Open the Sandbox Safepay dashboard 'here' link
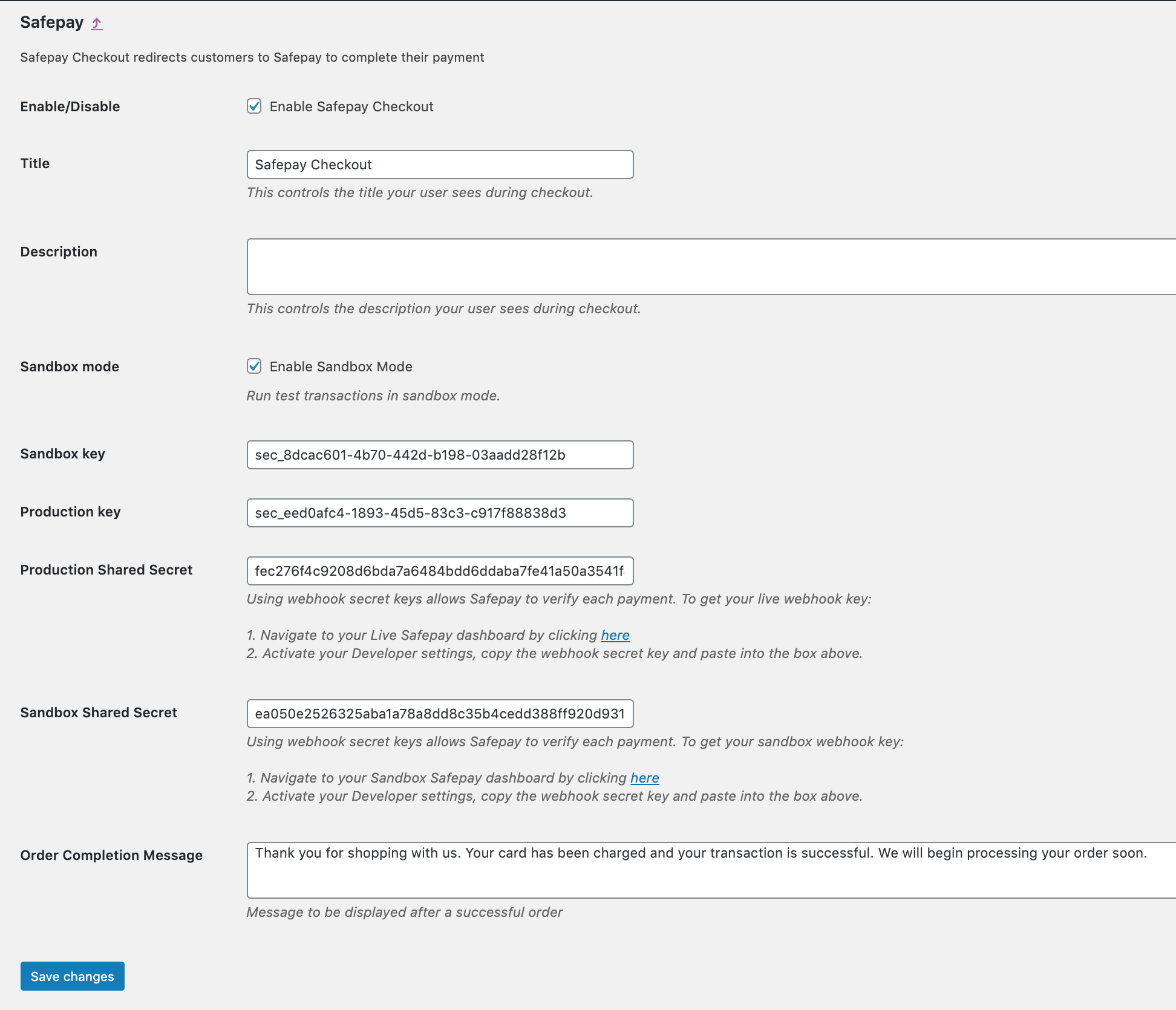The image size is (1176, 1010). 645,778
